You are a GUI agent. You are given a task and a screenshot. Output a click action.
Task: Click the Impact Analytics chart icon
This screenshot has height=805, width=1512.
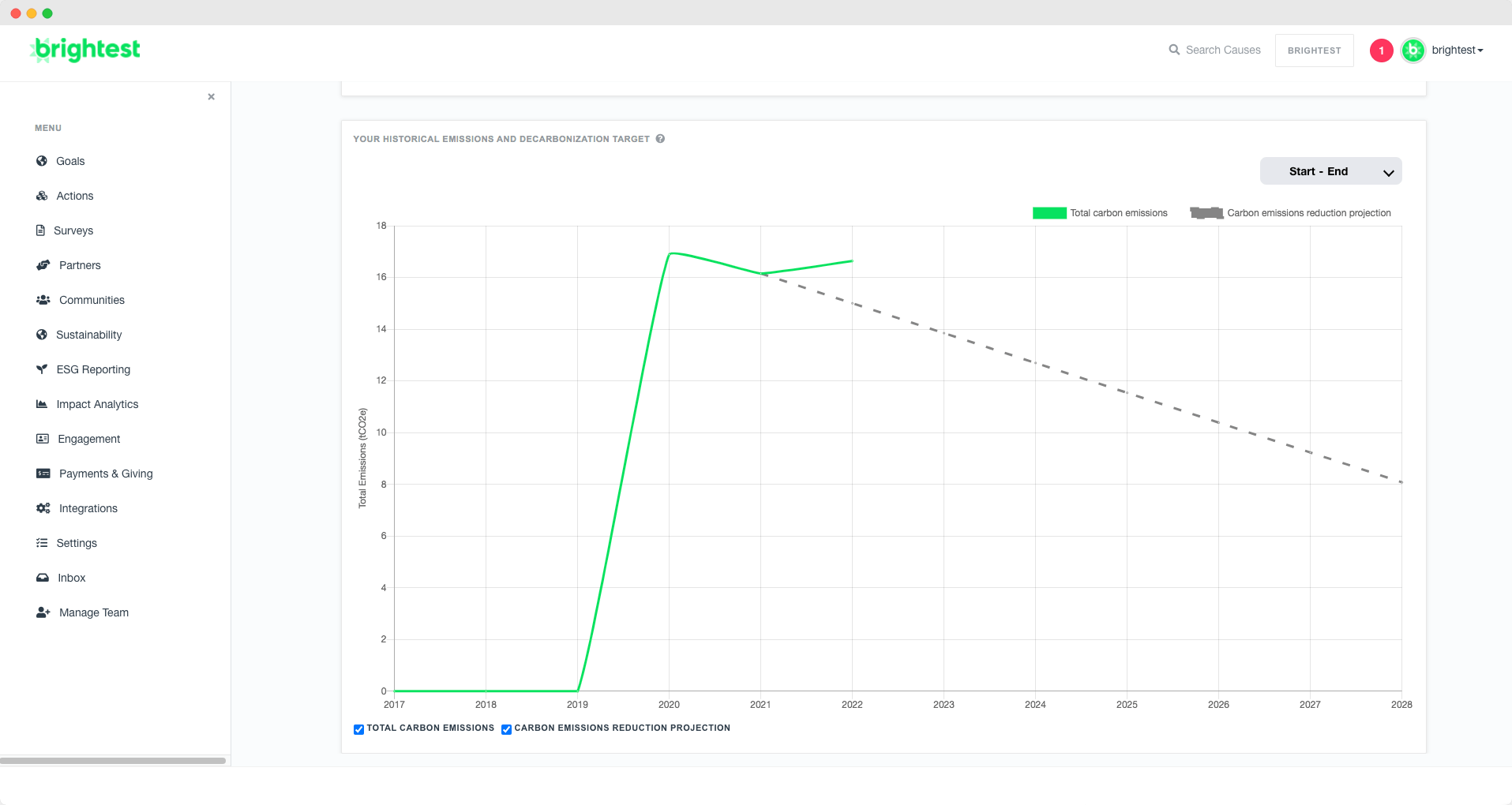42,404
